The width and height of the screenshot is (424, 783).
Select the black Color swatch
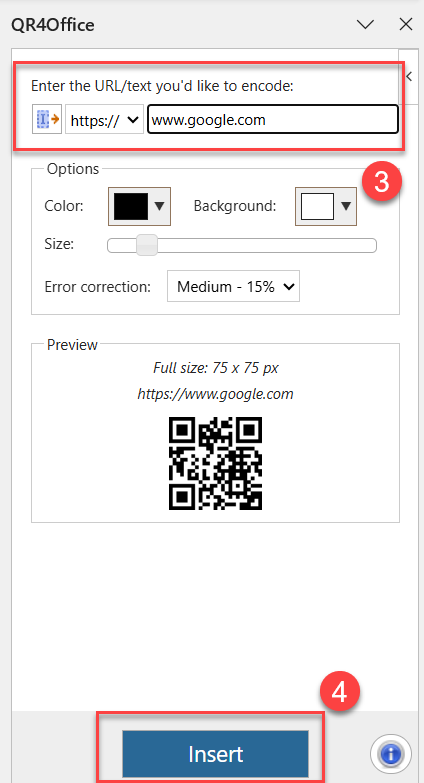click(131, 206)
